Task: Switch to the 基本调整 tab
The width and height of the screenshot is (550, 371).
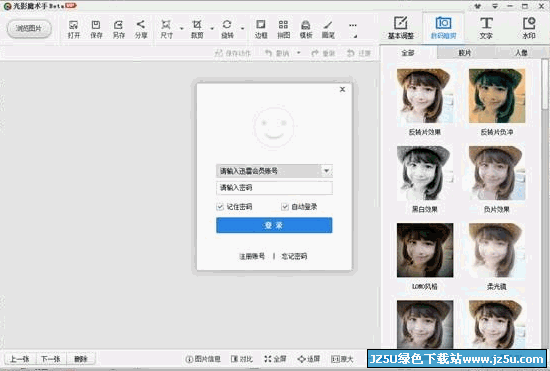Action: (x=401, y=28)
